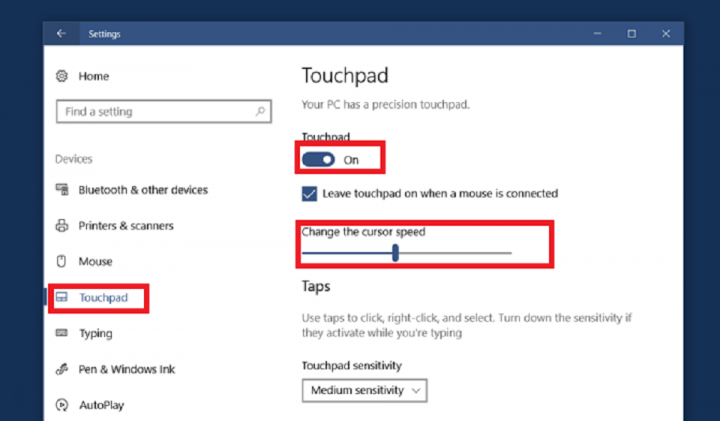Click the Pen & Windows Ink icon
This screenshot has width=720, height=421.
tap(62, 370)
